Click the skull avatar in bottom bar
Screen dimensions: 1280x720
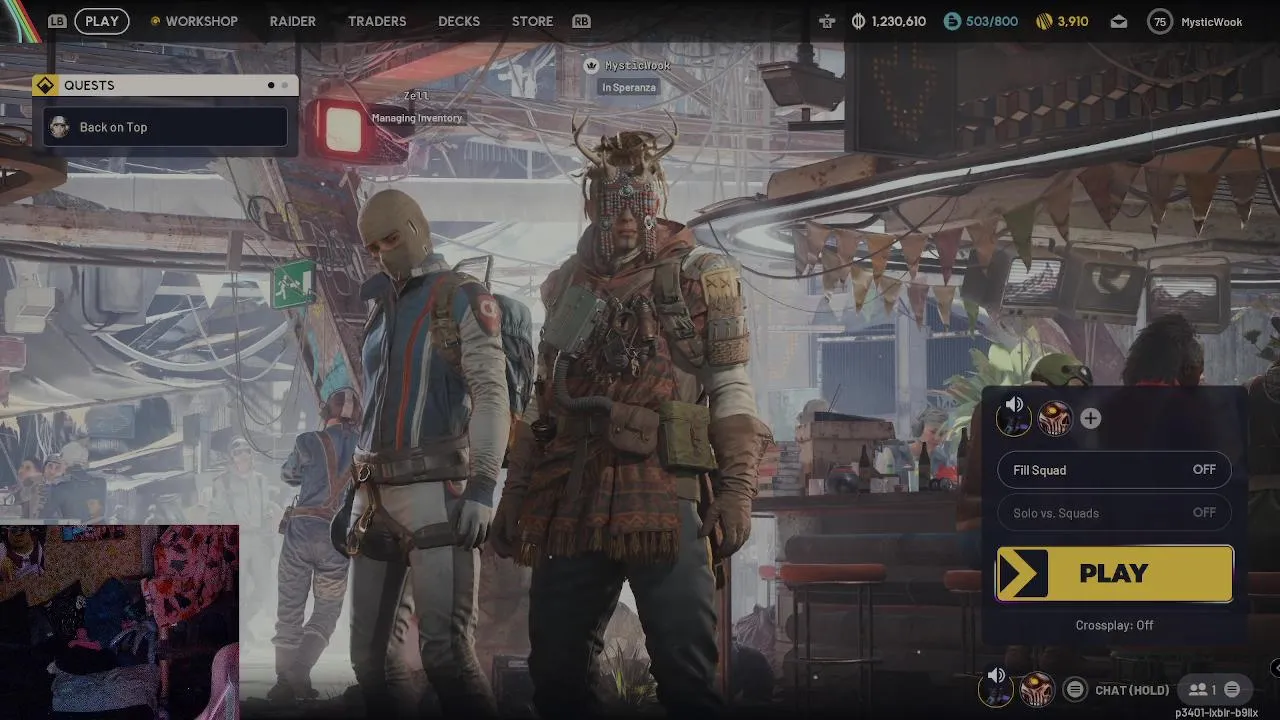(x=1037, y=689)
